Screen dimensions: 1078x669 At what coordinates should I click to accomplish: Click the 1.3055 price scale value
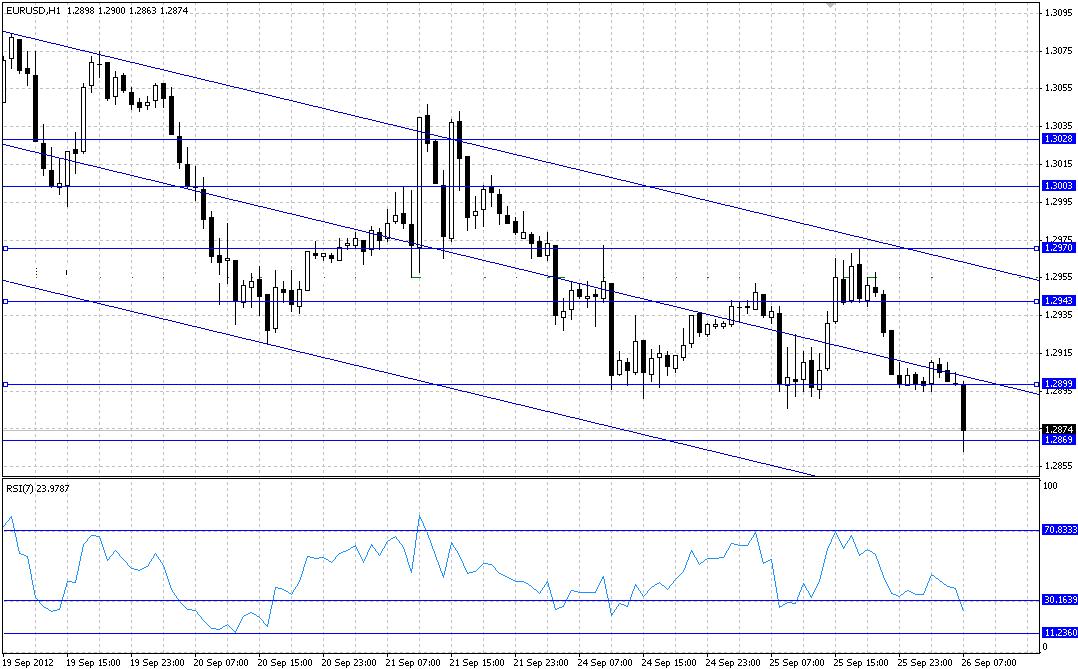tap(1059, 87)
